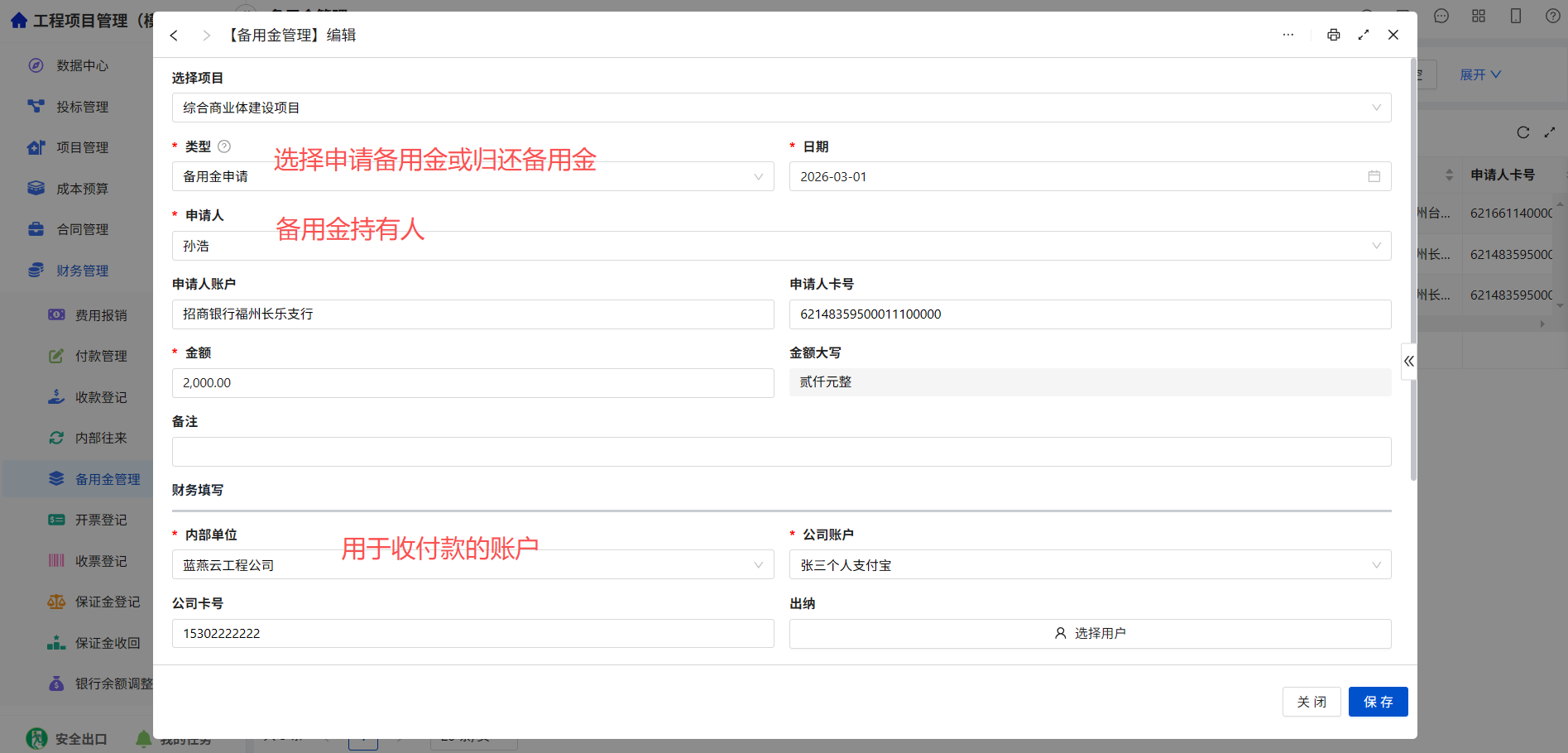The image size is (1568, 753).
Task: Click the refresh icon in the background table
Action: (1522, 132)
